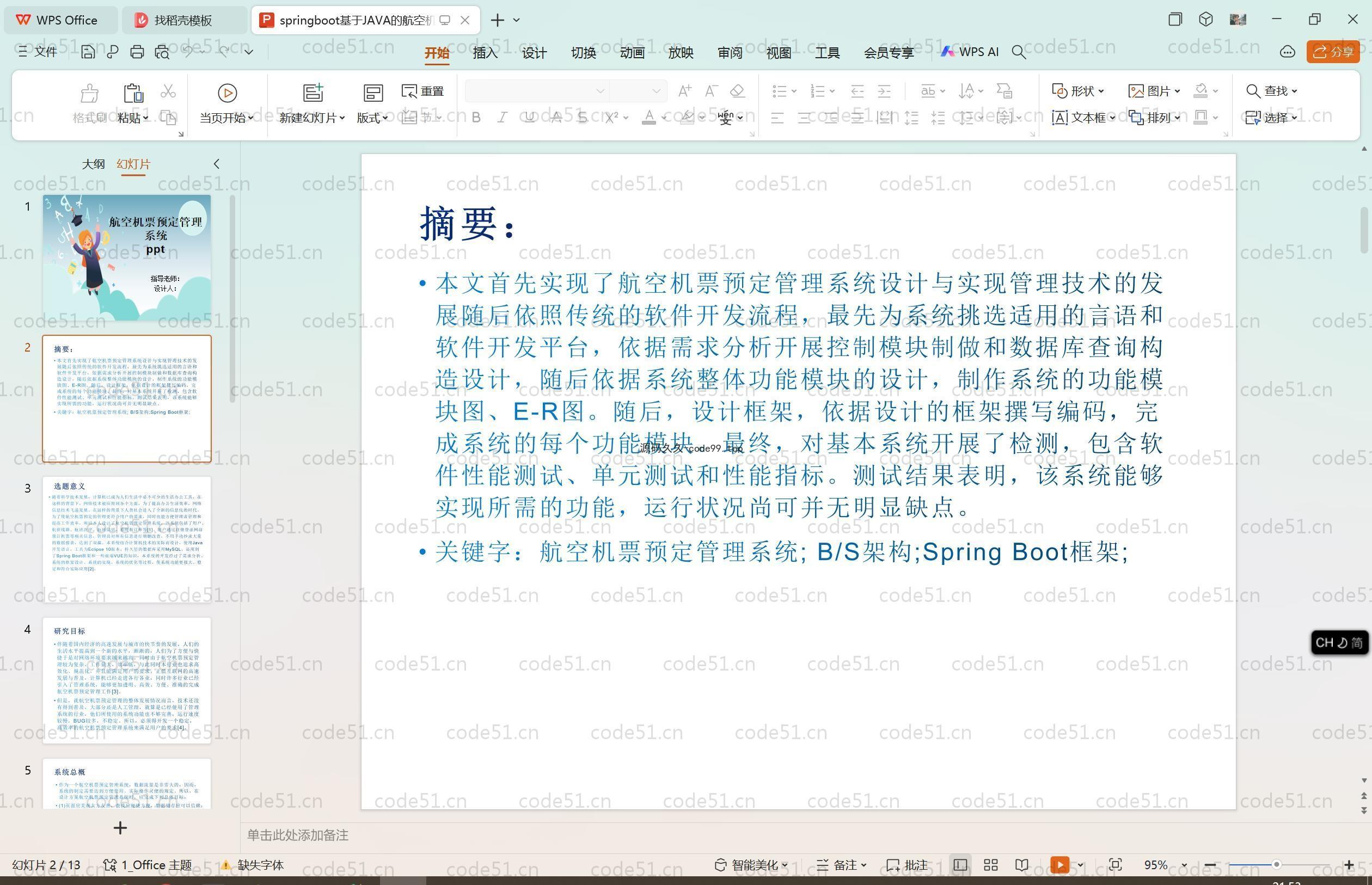
Task: Open the font size dropdown
Action: (x=656, y=91)
